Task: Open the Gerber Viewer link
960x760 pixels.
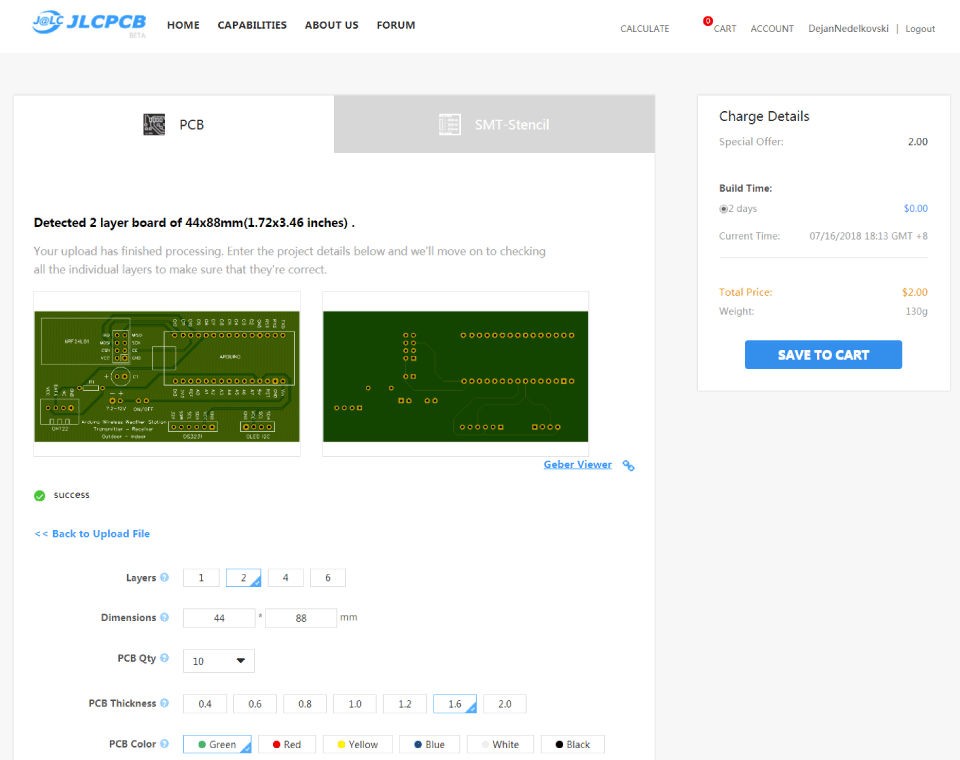Action: [577, 465]
